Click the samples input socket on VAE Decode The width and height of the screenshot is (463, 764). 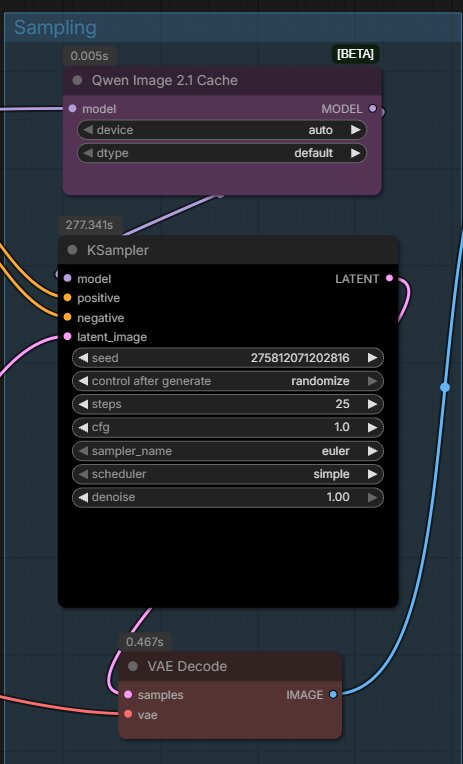[x=128, y=694]
